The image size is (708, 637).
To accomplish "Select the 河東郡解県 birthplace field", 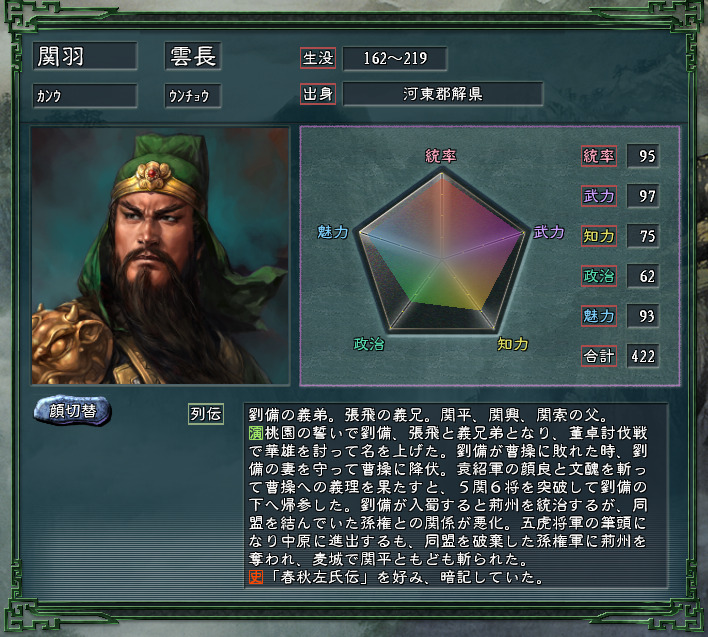I will 442,94.
